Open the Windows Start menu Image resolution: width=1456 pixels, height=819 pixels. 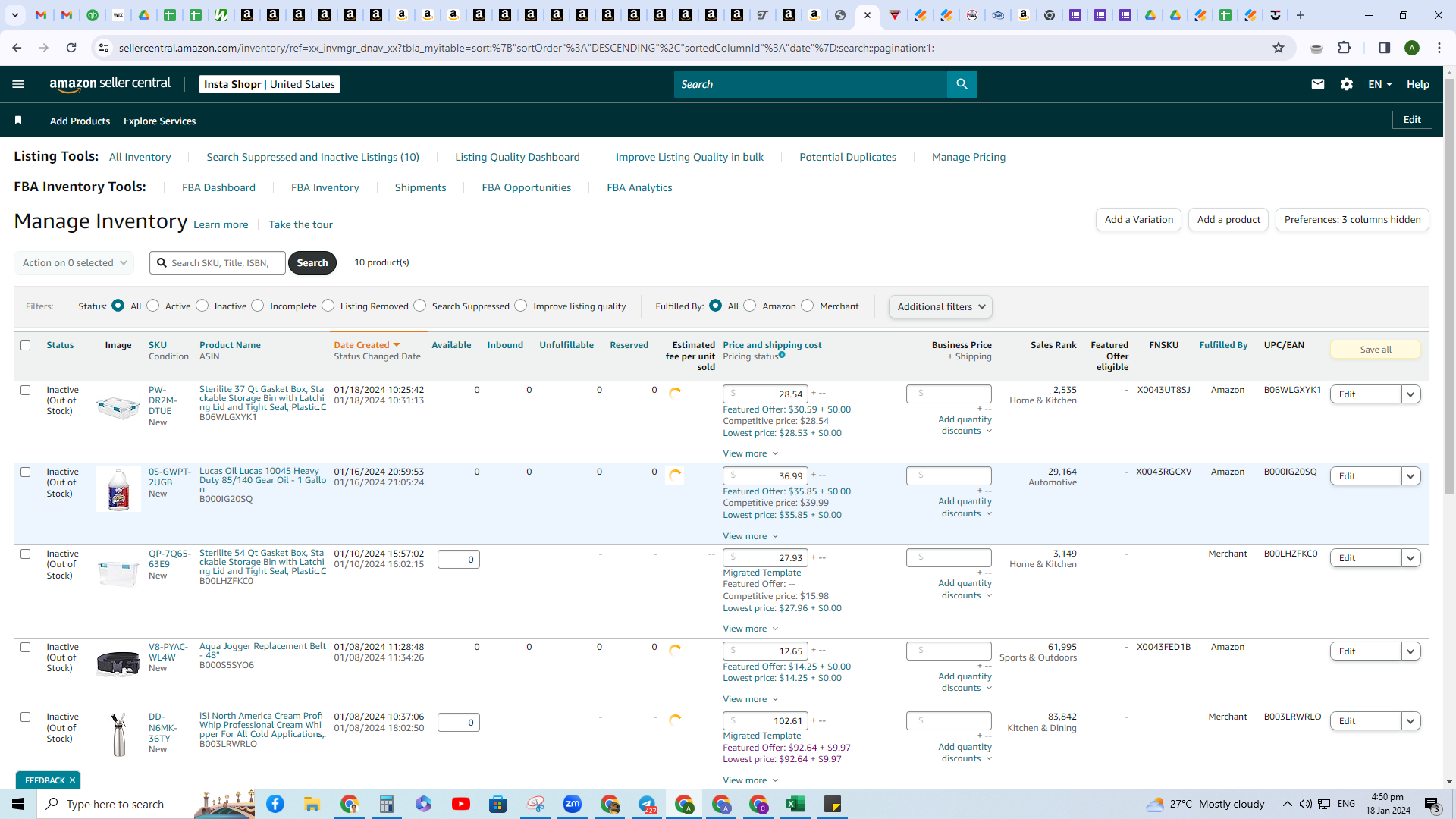coord(18,804)
